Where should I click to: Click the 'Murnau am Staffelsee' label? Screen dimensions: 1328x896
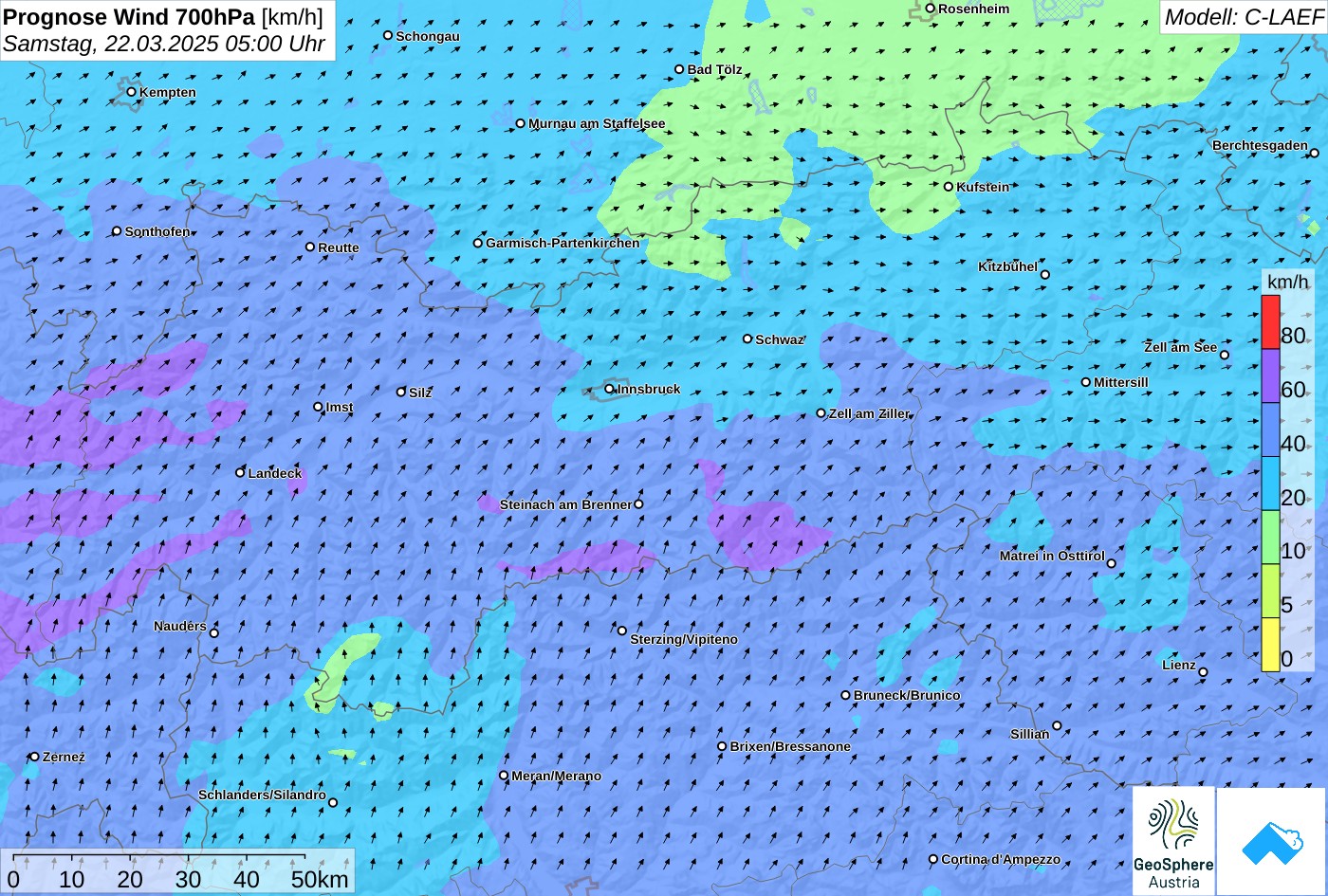pos(597,123)
